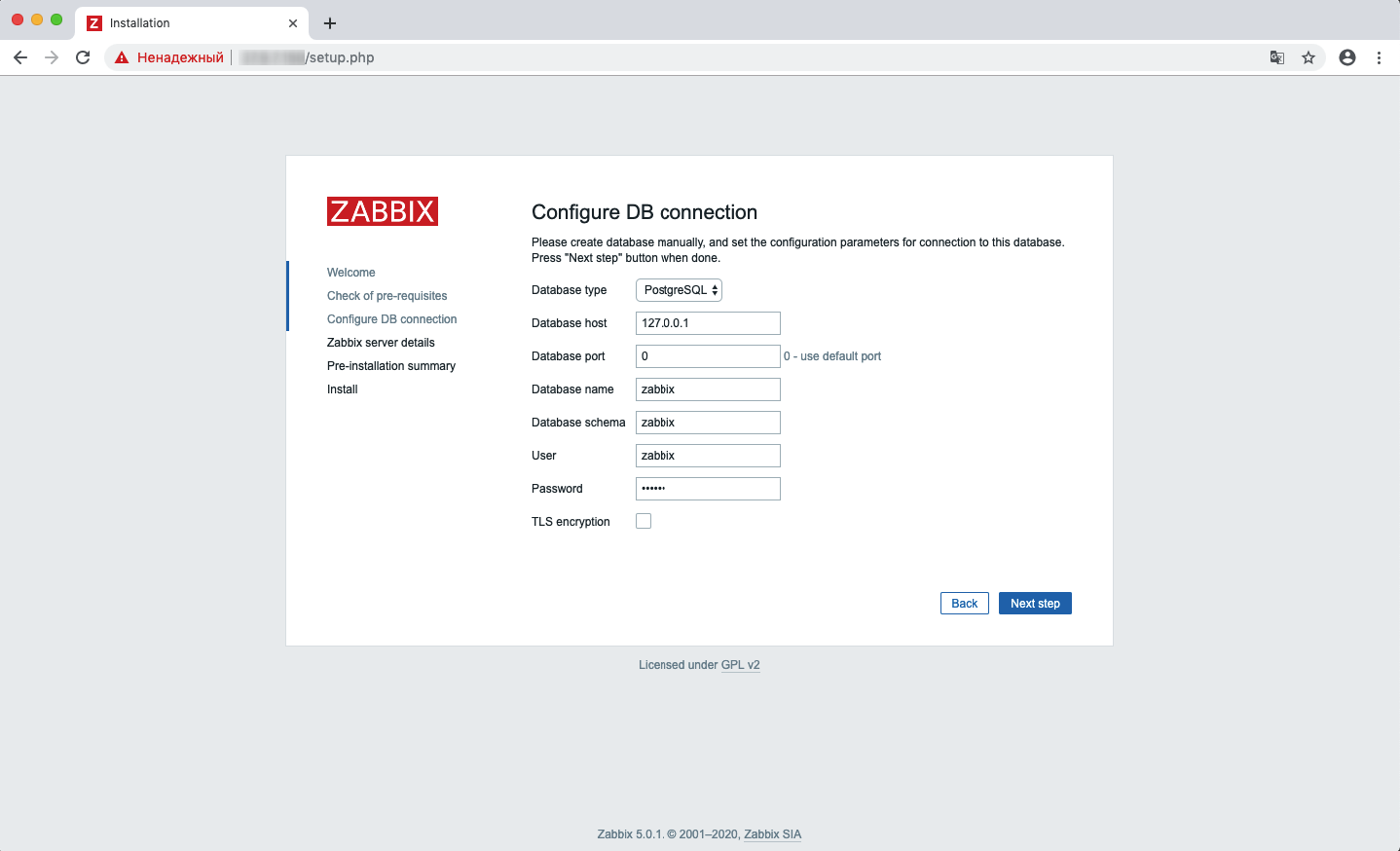Click the Next step button
The width and height of the screenshot is (1400, 851).
(x=1035, y=604)
